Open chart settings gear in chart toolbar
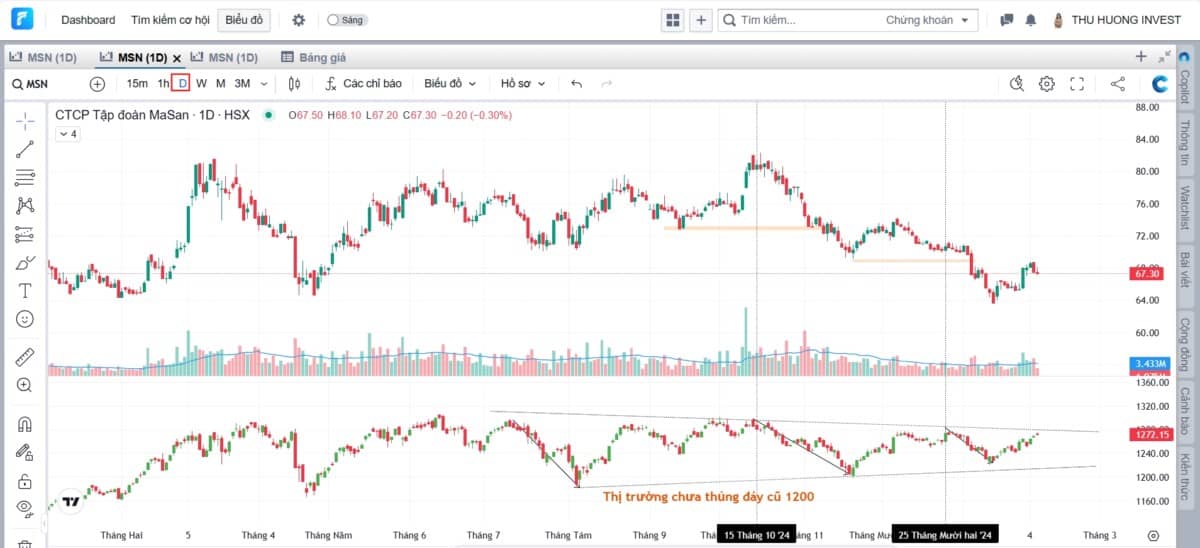Screen dimensions: 1200x548 tap(1047, 84)
